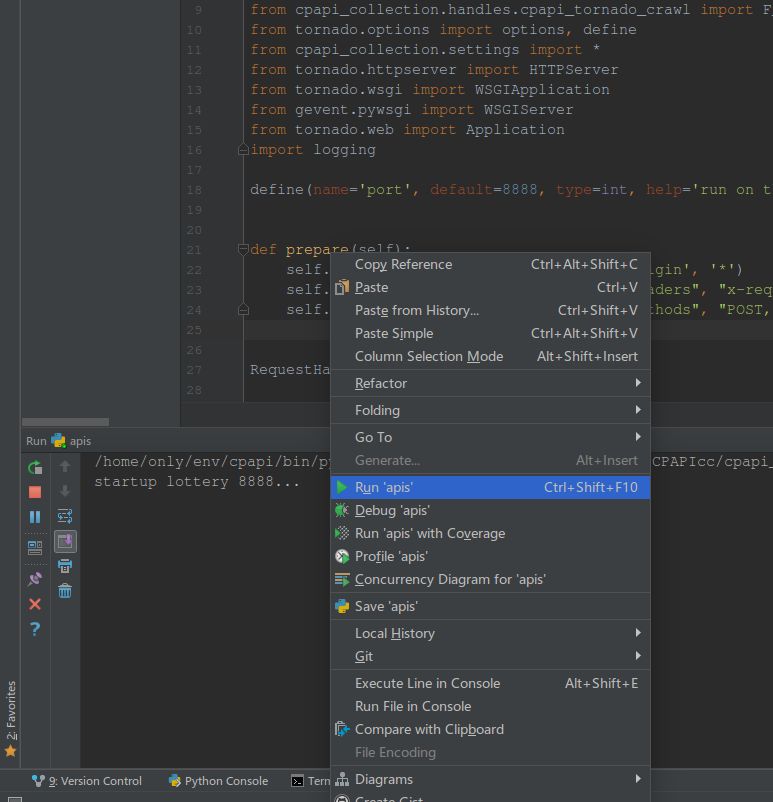This screenshot has width=773, height=802.
Task: Click 'from tornado.web import Application' line
Action: tap(407, 130)
